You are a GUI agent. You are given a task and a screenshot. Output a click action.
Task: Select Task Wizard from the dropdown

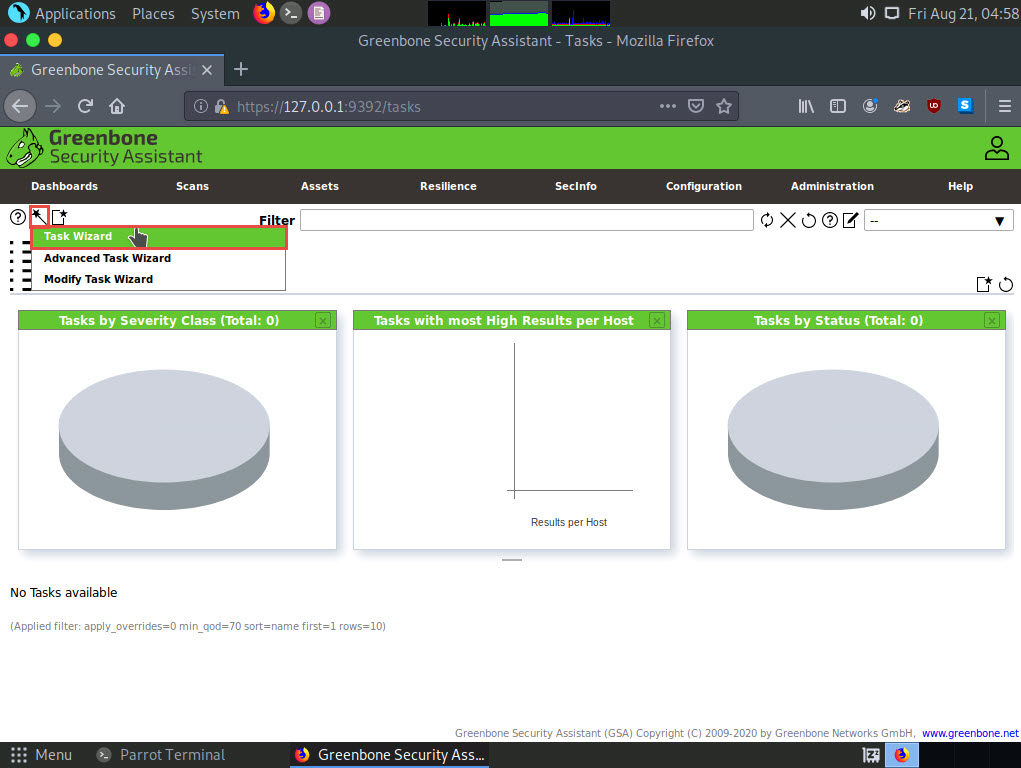159,236
